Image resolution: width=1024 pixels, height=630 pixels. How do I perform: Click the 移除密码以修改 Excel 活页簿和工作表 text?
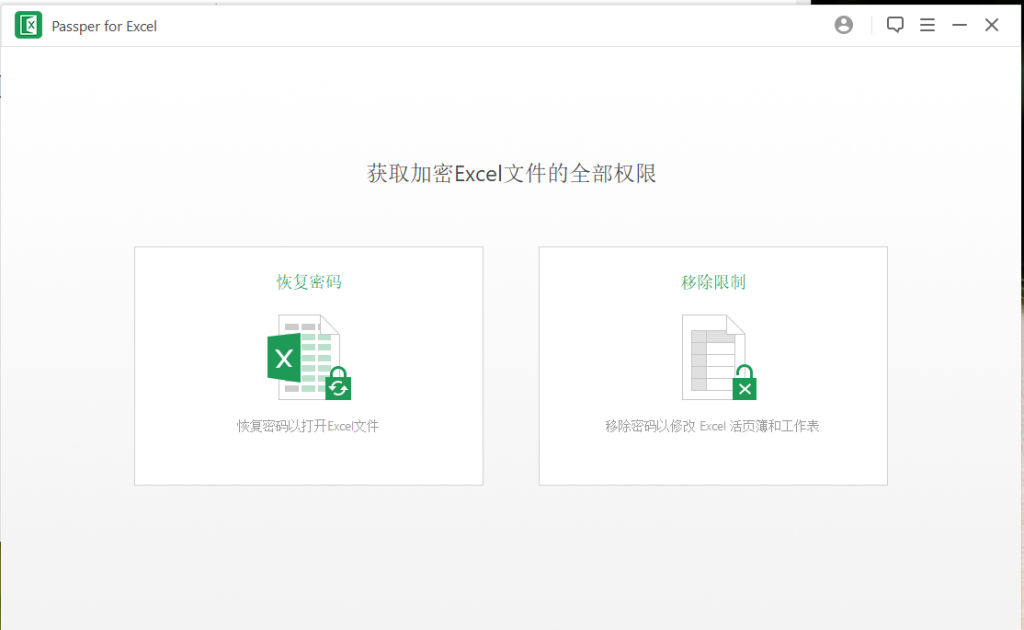click(x=712, y=425)
